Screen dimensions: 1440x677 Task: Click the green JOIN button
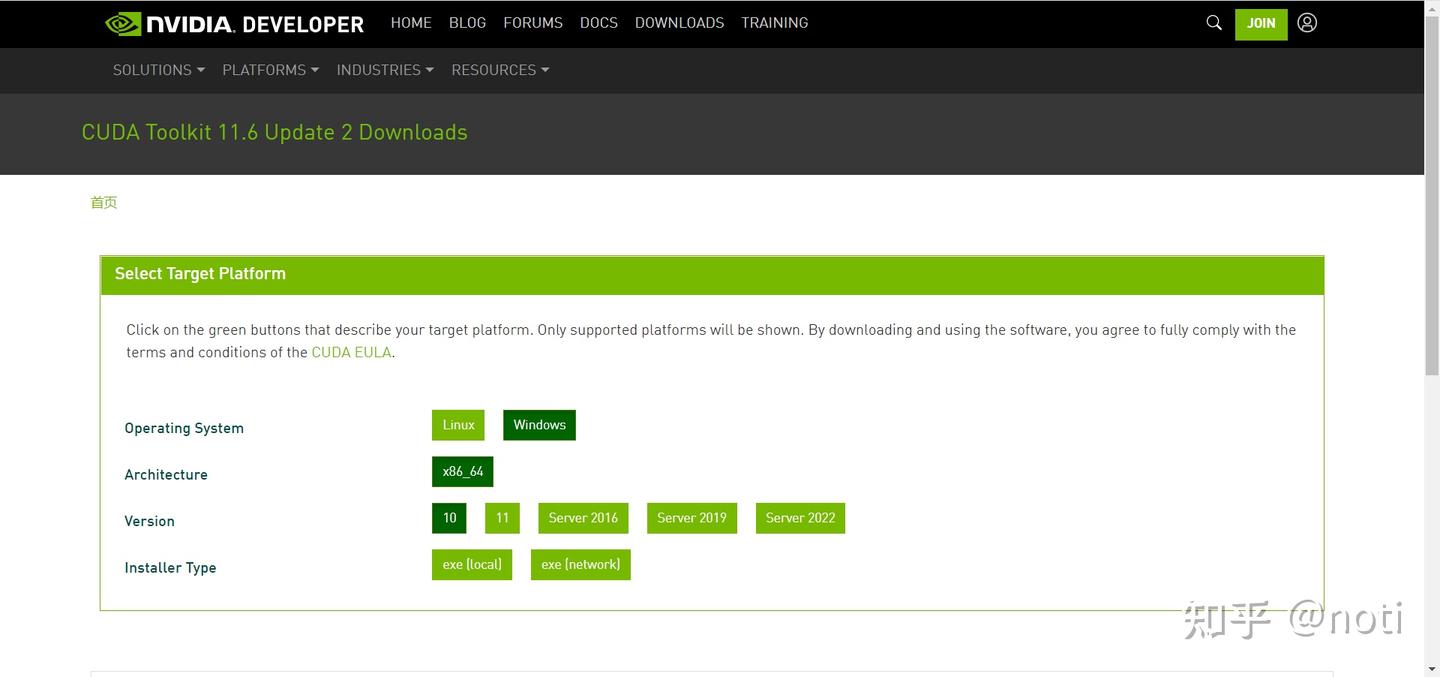(1261, 23)
